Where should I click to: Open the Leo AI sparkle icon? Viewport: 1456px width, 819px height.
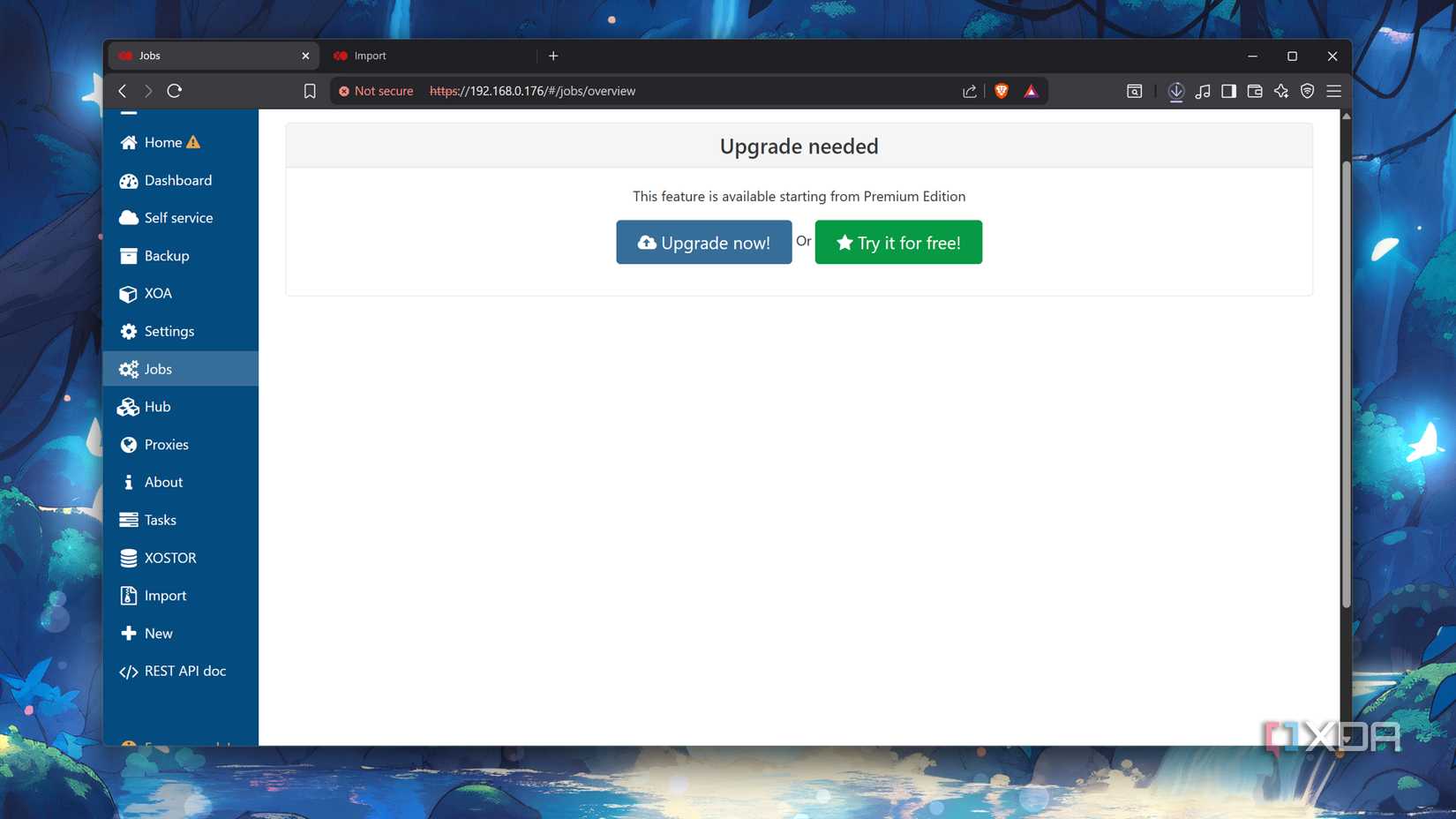coord(1281,91)
